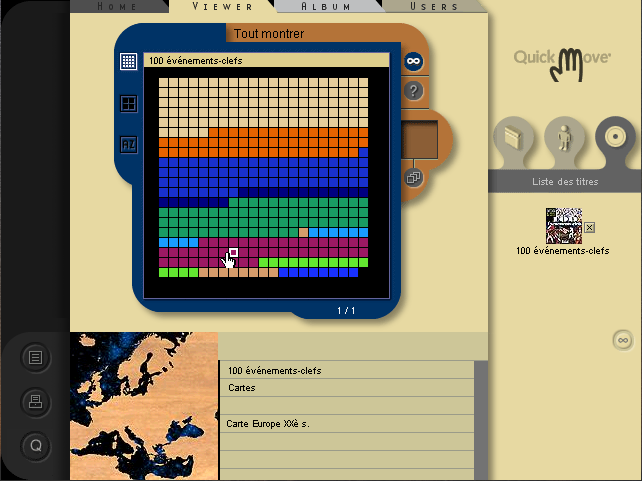Click the brown color square in viewer
Image resolution: width=642 pixels, height=481 pixels.
pyautogui.click(x=418, y=140)
